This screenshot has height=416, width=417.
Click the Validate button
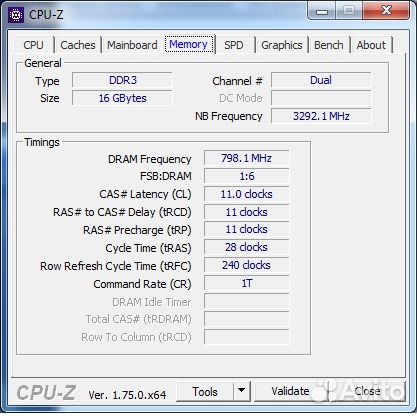pos(290,391)
